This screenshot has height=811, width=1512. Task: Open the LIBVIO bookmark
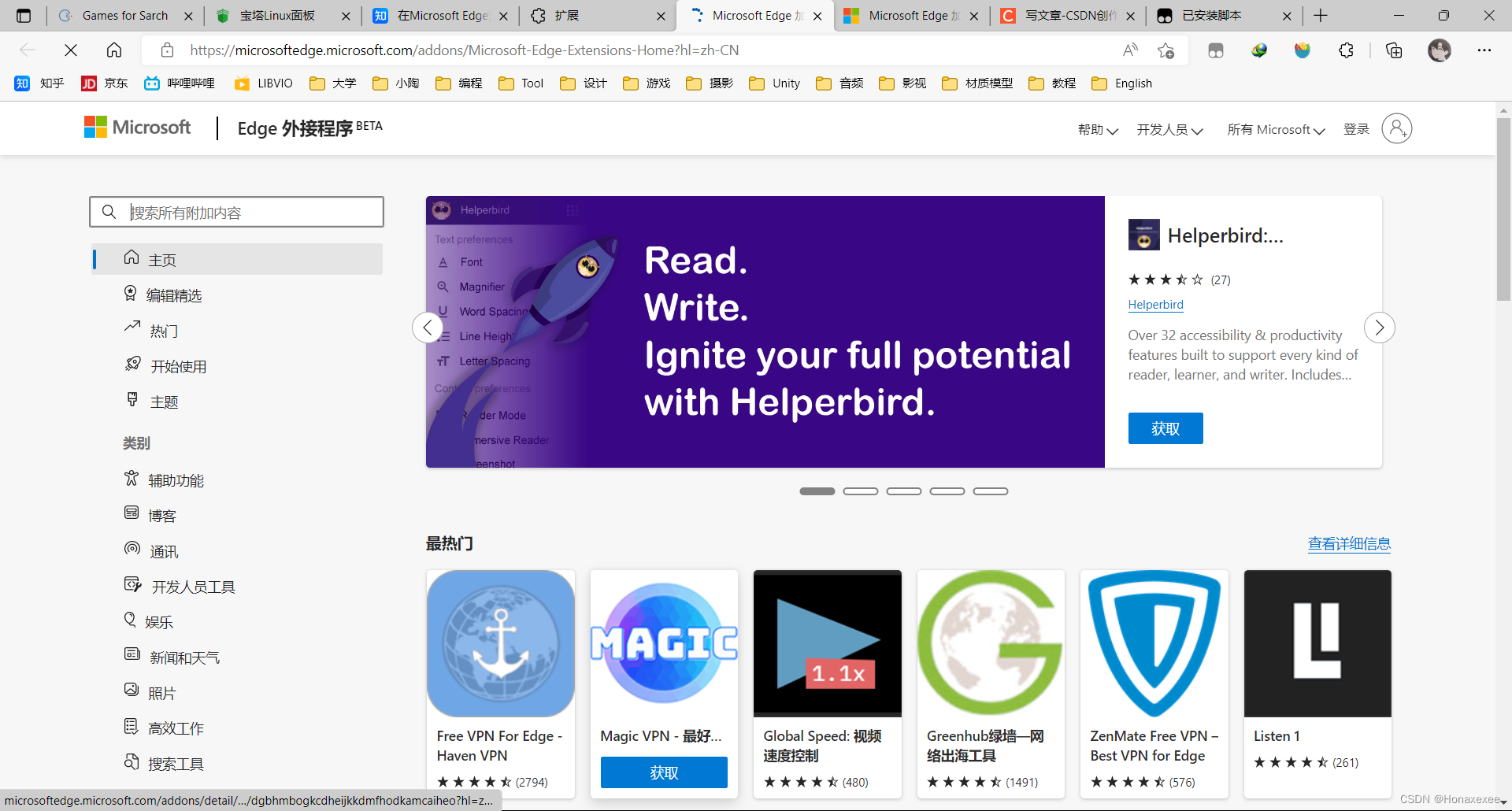point(264,83)
